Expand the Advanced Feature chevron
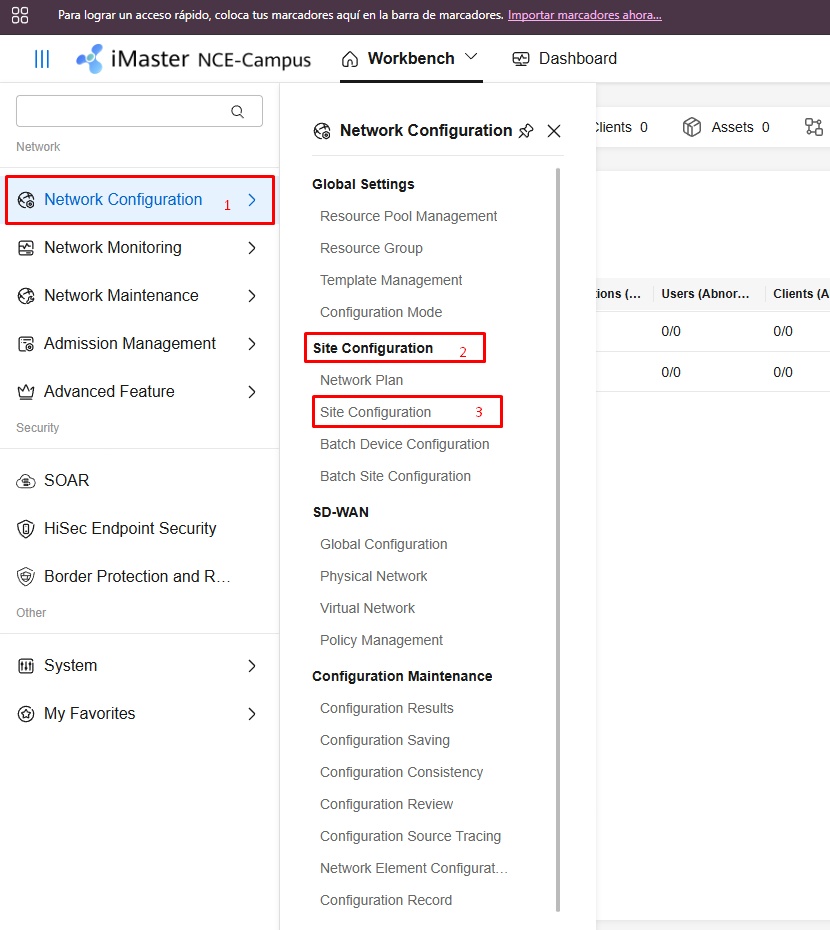The height and width of the screenshot is (930, 830). click(252, 392)
